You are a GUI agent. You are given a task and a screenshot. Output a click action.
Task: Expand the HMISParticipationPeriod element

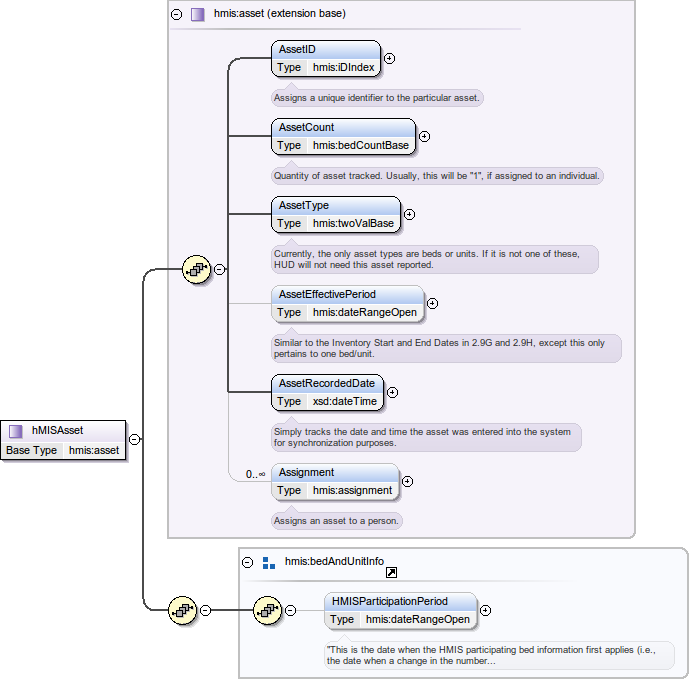point(485,610)
